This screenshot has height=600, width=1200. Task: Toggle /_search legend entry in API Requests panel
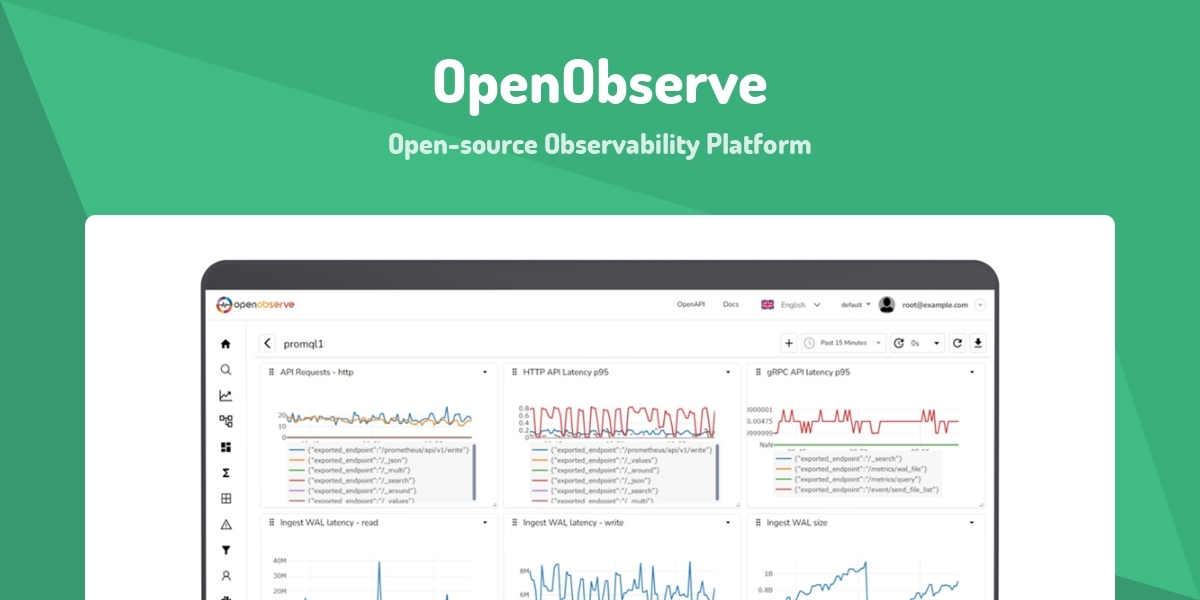(352, 480)
